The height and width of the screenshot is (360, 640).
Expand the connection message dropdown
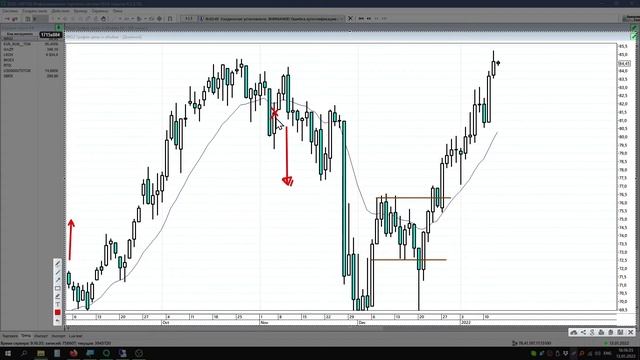coord(342,19)
